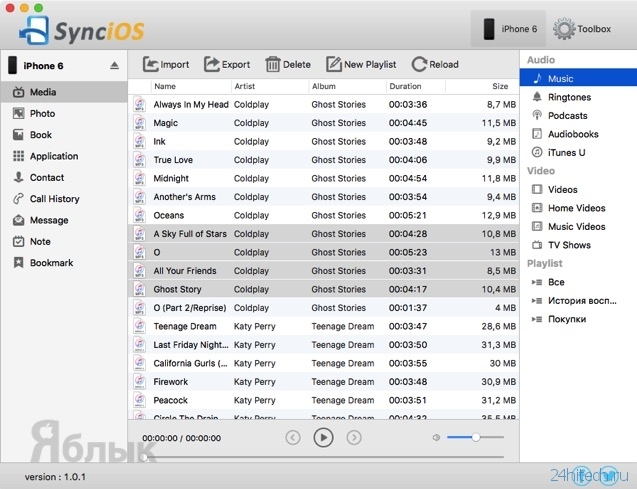Skip to previous track
637x489 pixels.
pos(293,437)
